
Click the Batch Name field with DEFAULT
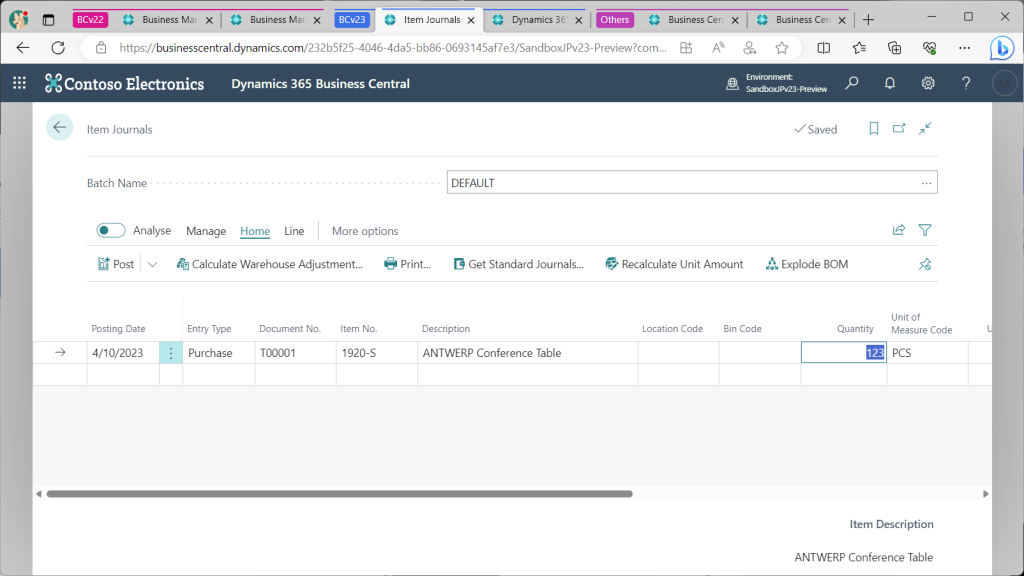click(x=692, y=182)
